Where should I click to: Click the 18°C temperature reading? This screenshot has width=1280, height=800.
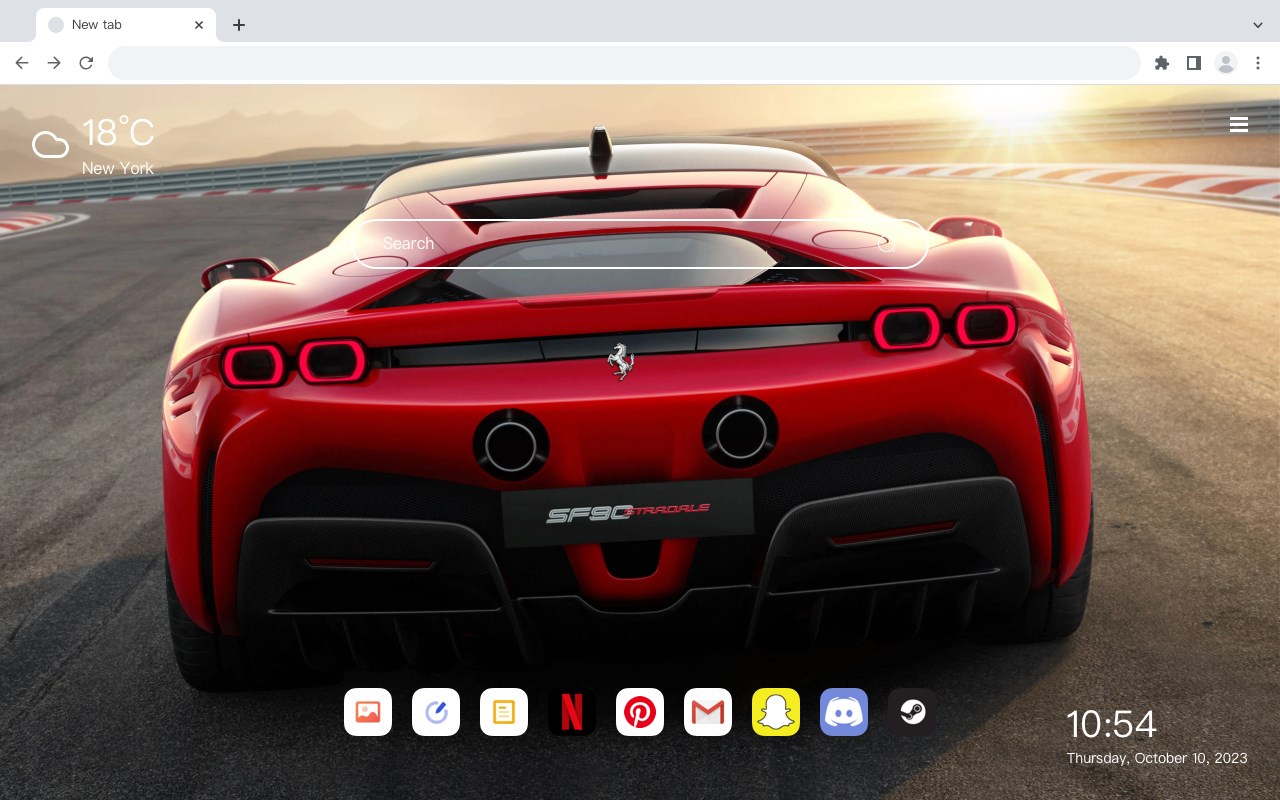pyautogui.click(x=118, y=133)
